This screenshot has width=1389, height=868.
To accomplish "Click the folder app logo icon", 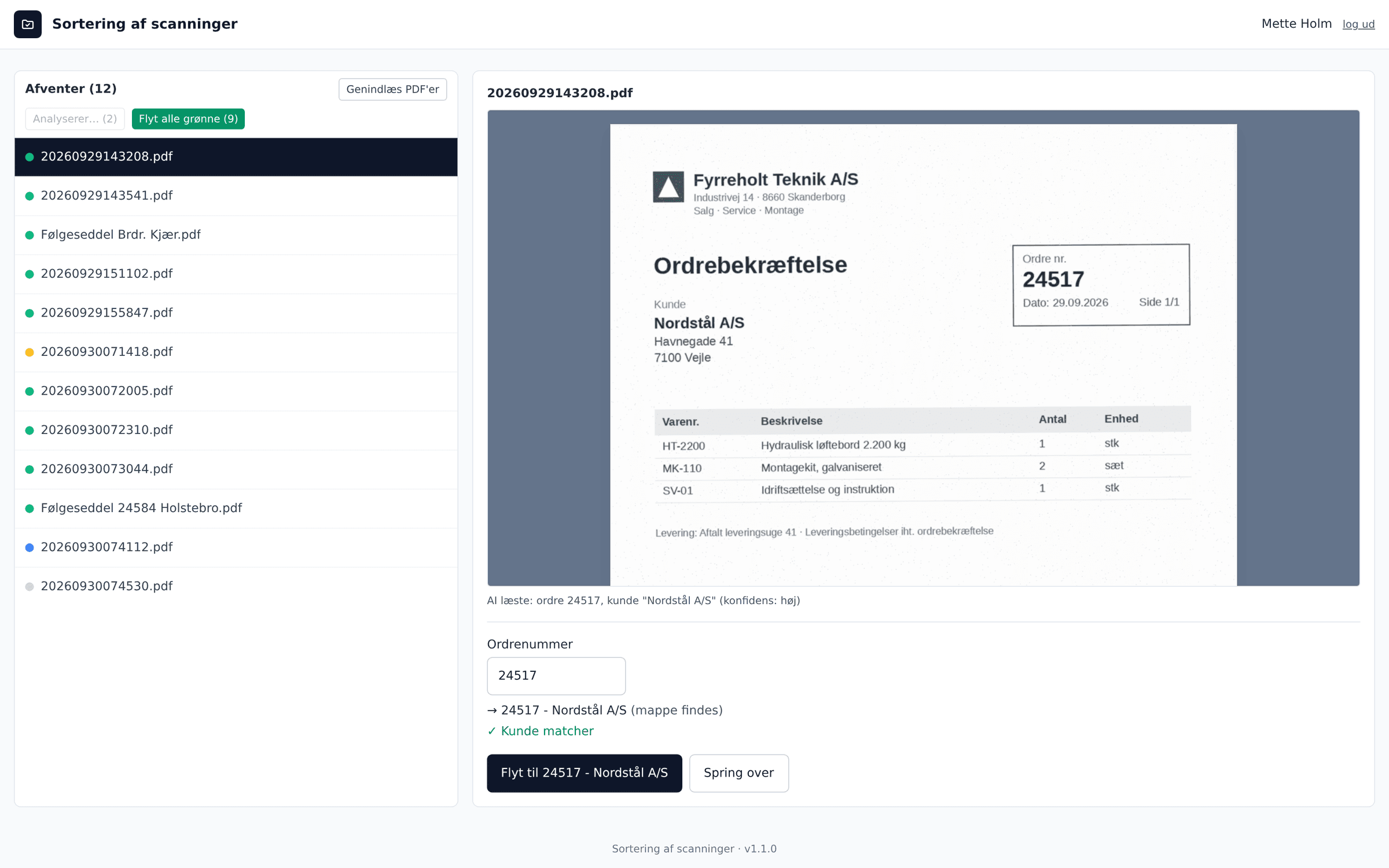I will (28, 24).
